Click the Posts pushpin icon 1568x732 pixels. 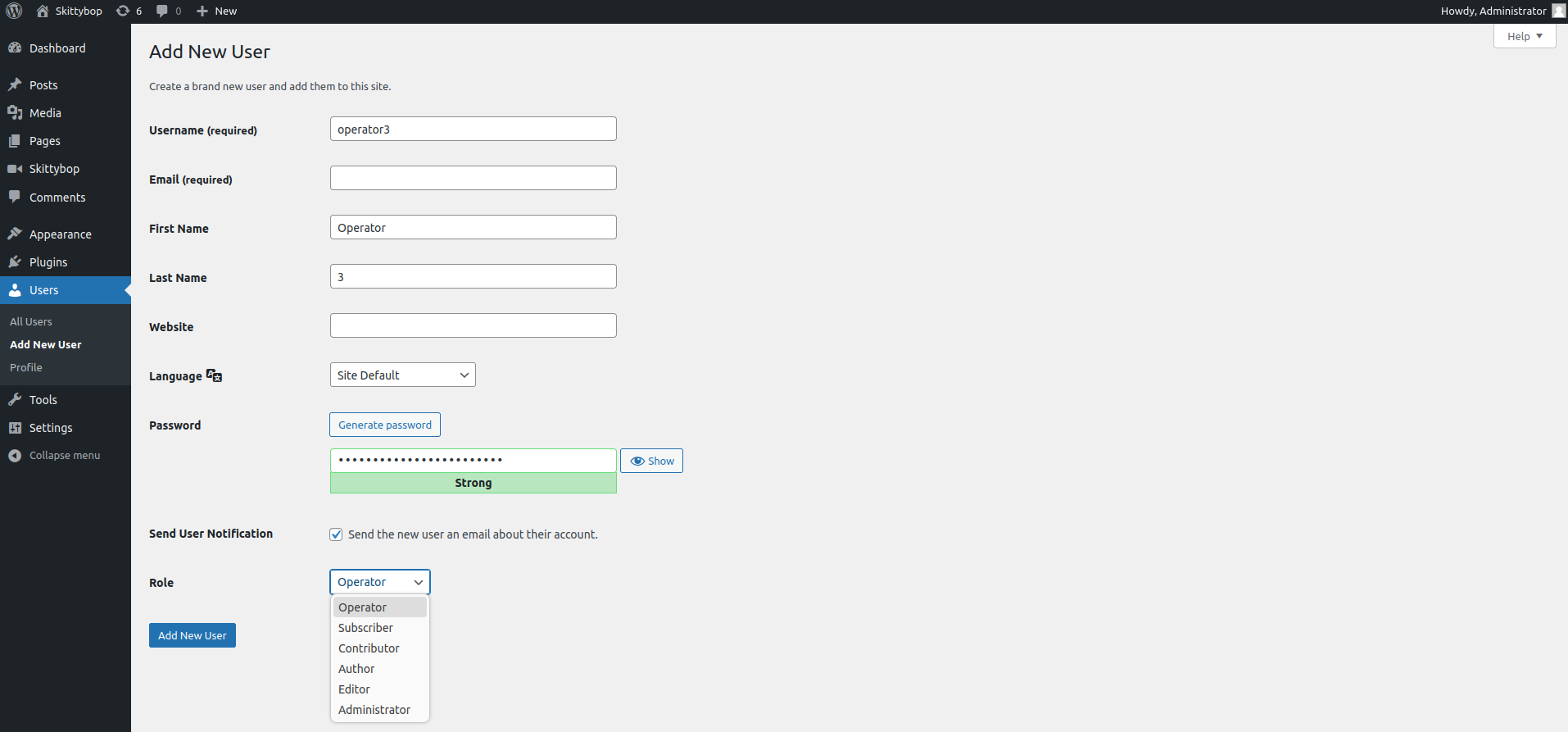15,84
